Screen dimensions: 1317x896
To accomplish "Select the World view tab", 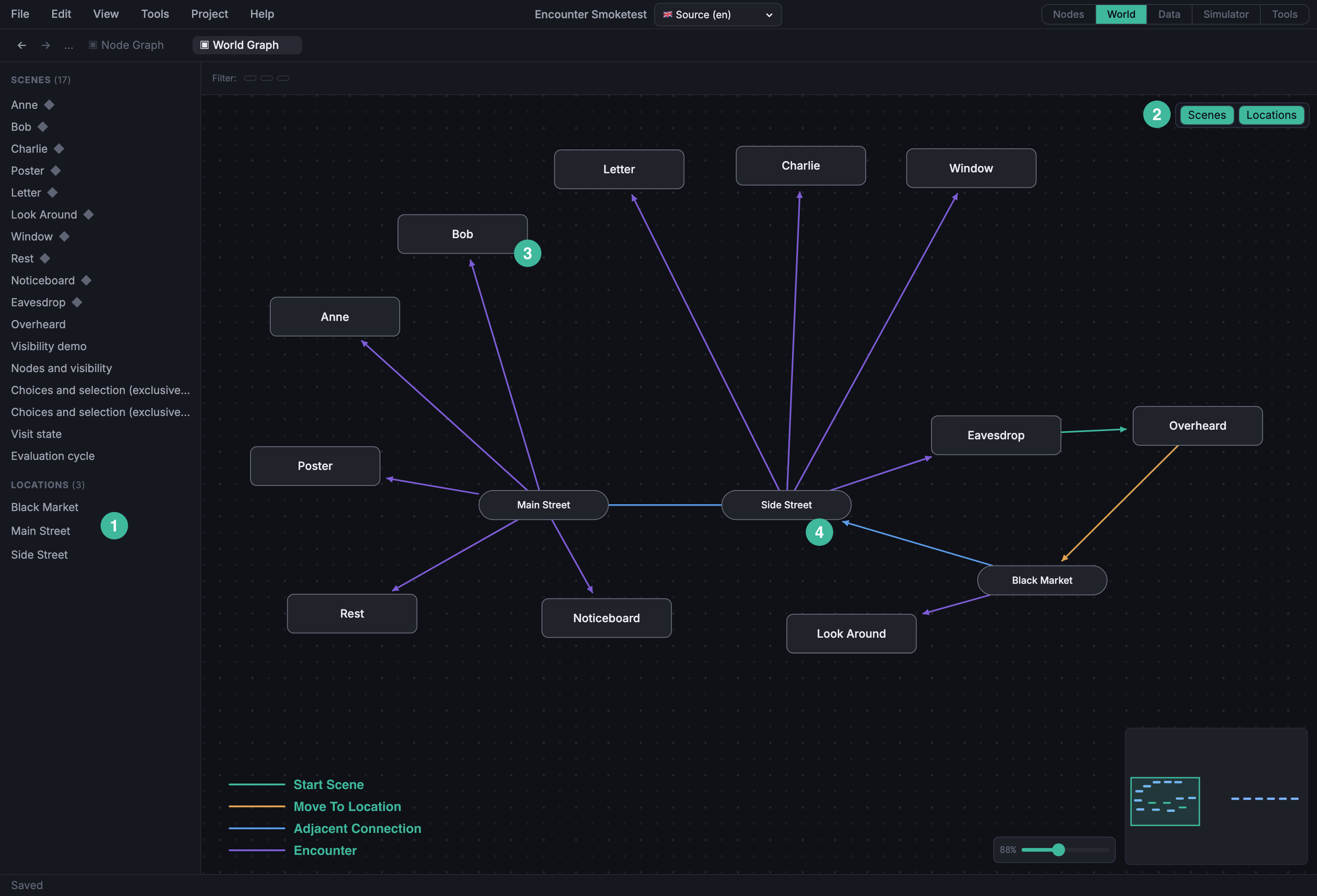I will (x=1121, y=14).
